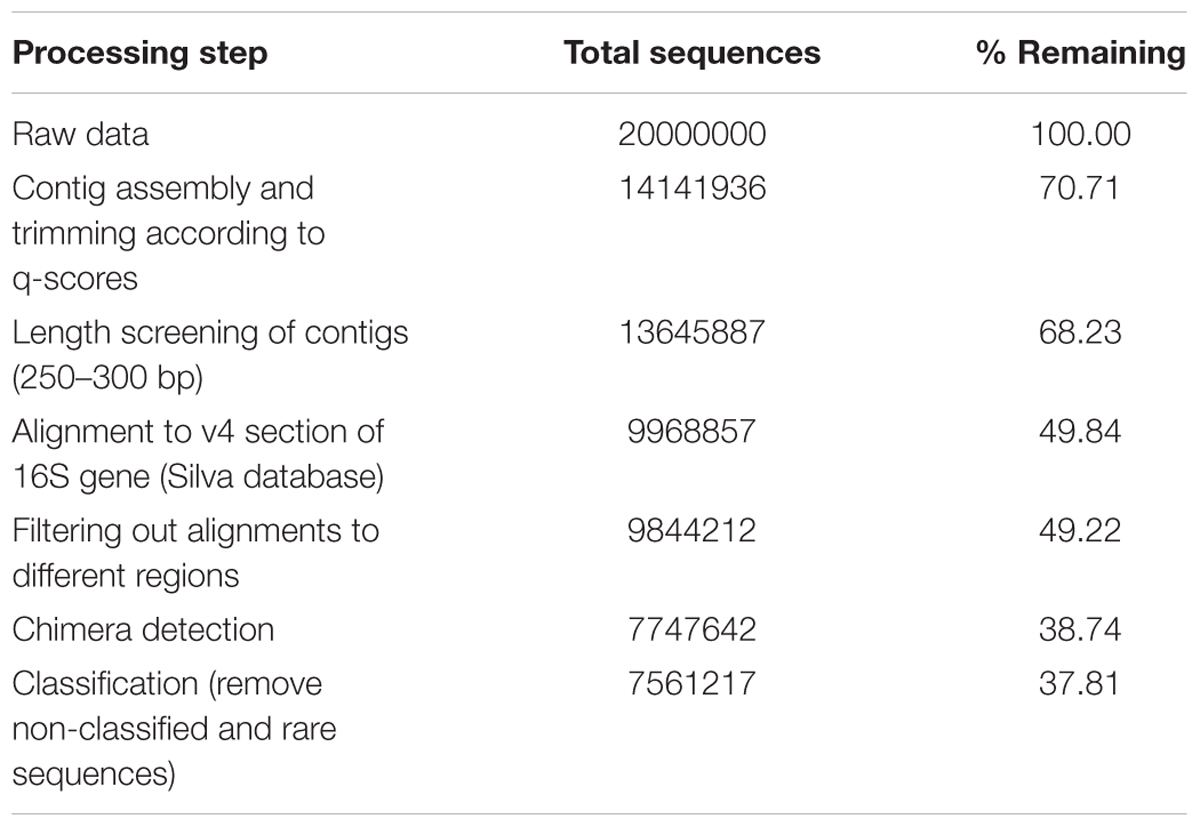Click the '% Remaining' column header
Screen dimensions: 1200x827
coord(1080,53)
